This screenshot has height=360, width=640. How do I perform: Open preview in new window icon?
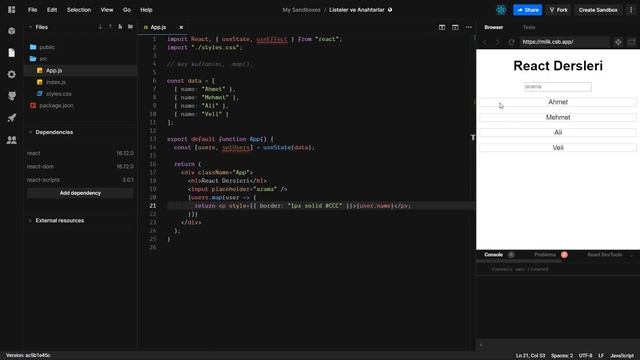pos(631,42)
